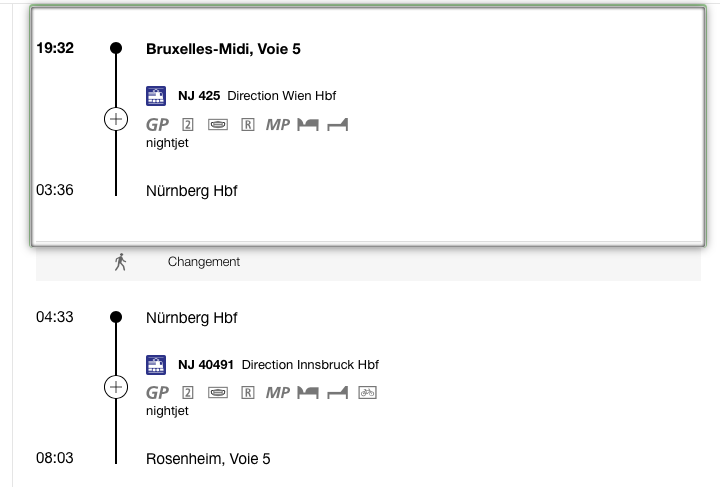Click the sleeper bed icon under NJ 40491
Screen dimensions: 720x487
(308, 392)
